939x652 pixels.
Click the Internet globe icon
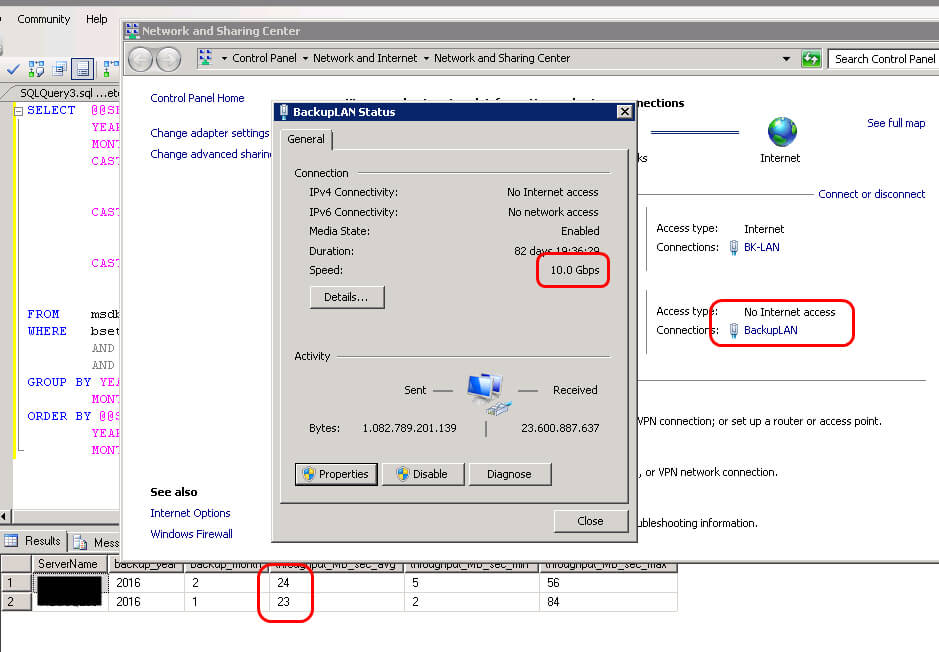782,132
